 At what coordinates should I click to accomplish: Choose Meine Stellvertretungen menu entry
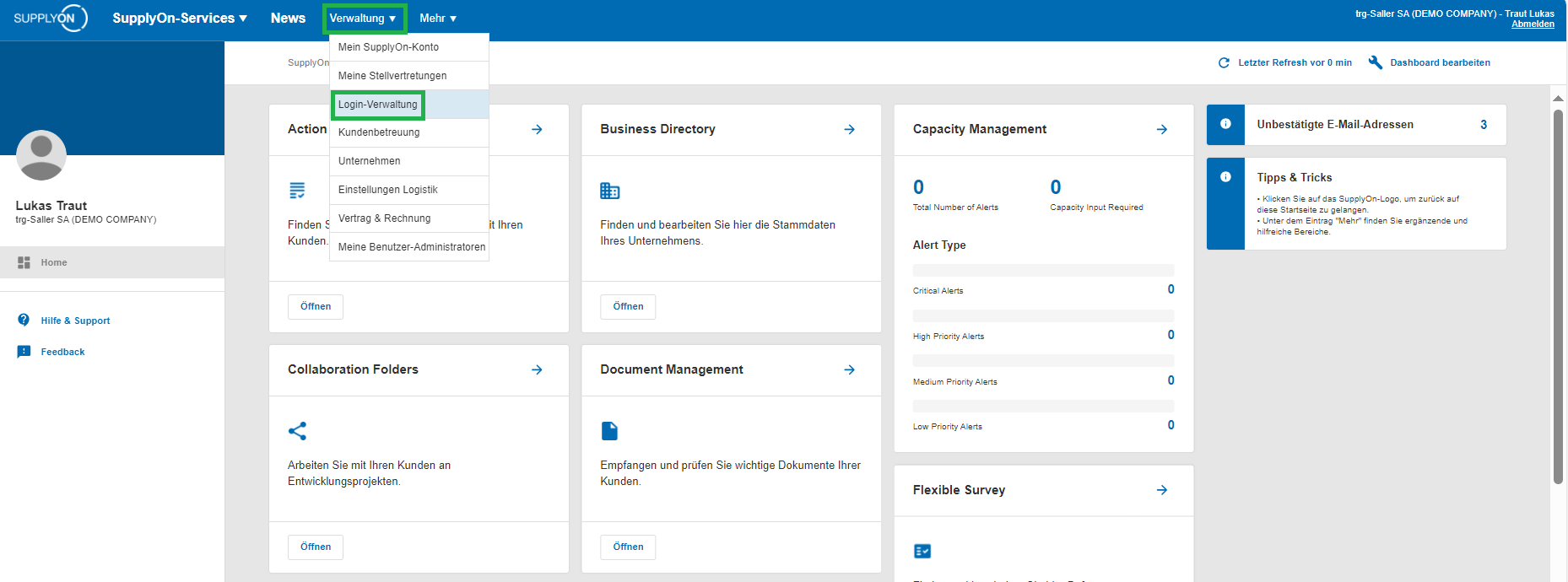point(392,76)
